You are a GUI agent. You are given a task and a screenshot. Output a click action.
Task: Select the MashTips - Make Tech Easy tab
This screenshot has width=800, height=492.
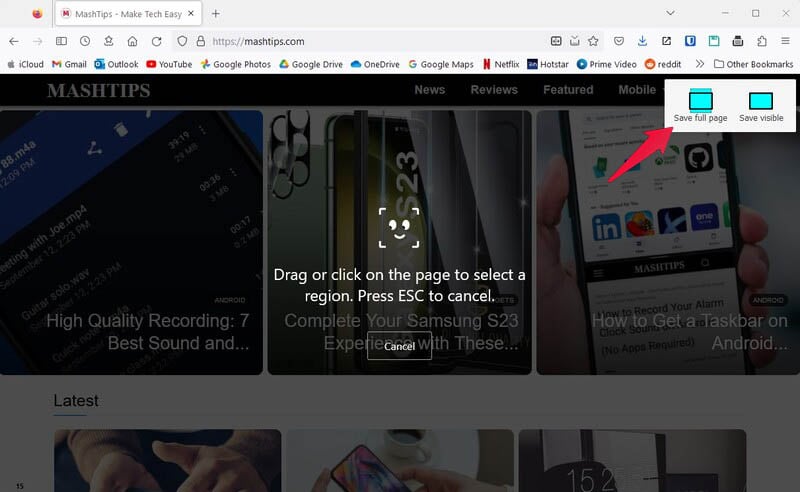coord(128,14)
